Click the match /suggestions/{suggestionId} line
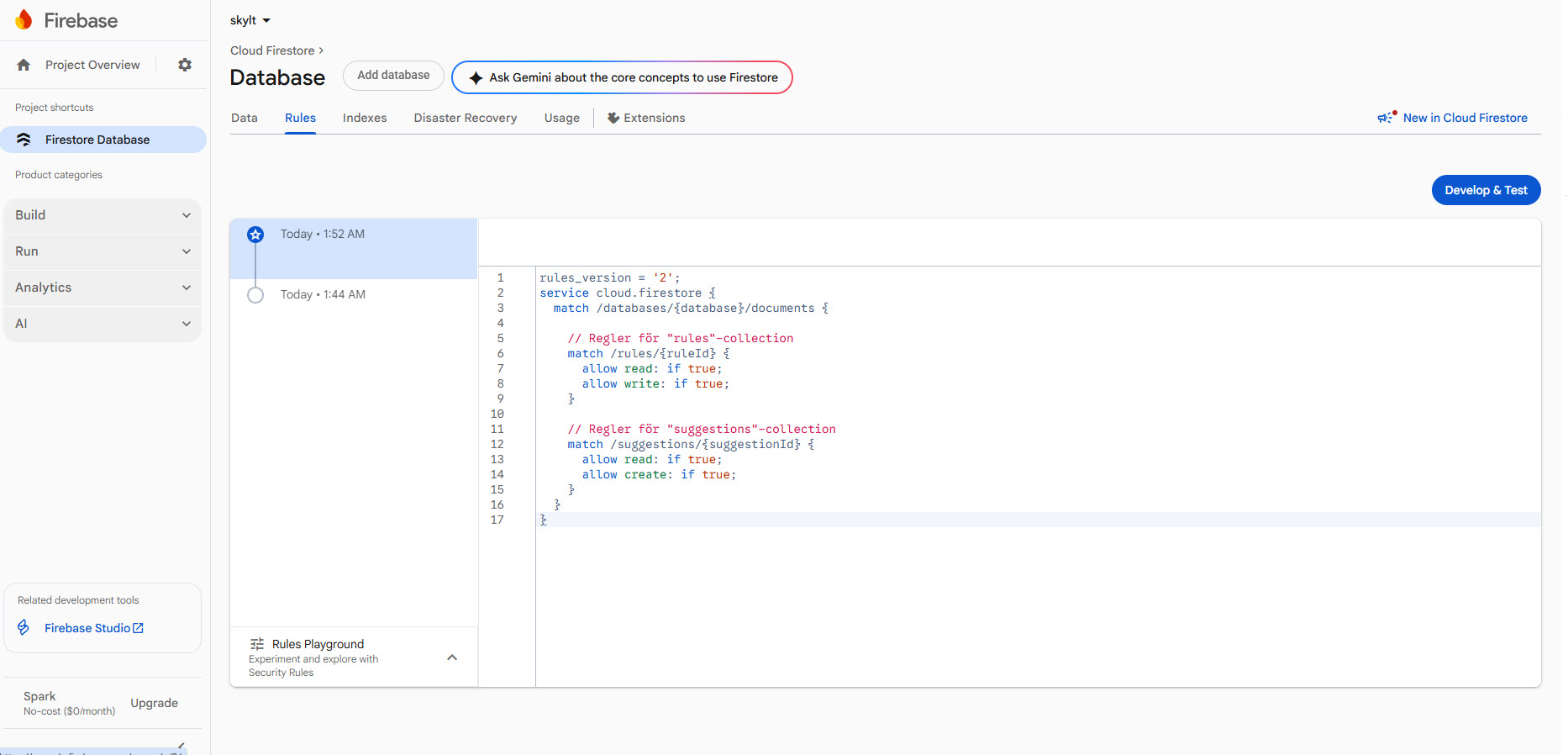The image size is (1568, 755). click(691, 444)
